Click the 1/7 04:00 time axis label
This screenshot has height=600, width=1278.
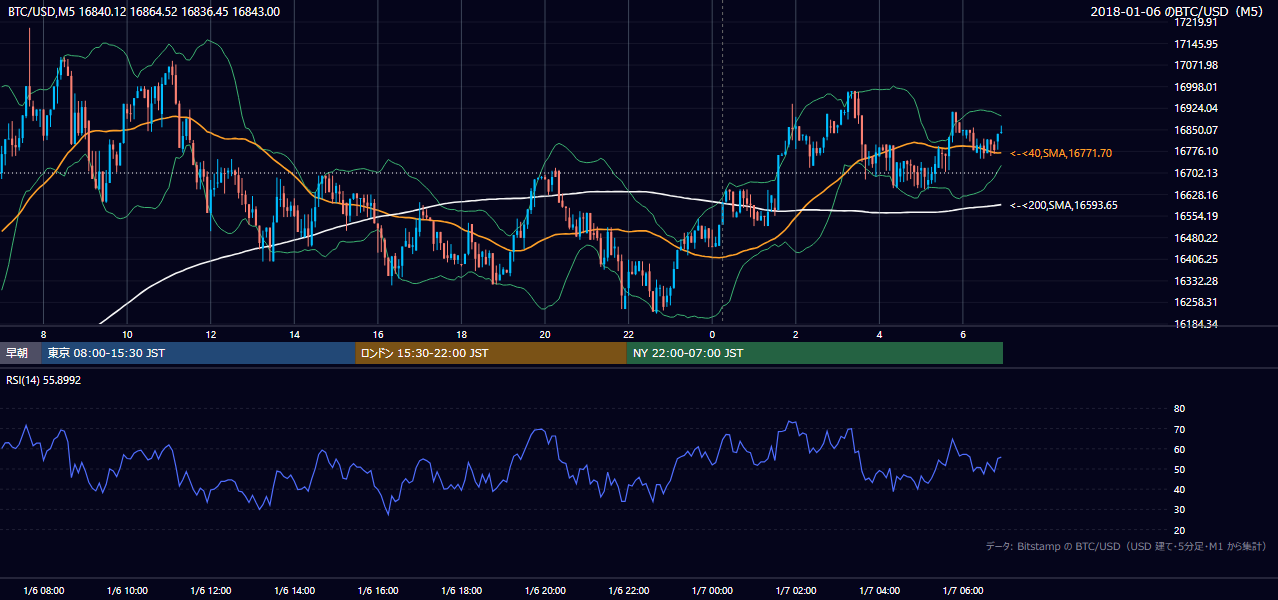coord(880,590)
